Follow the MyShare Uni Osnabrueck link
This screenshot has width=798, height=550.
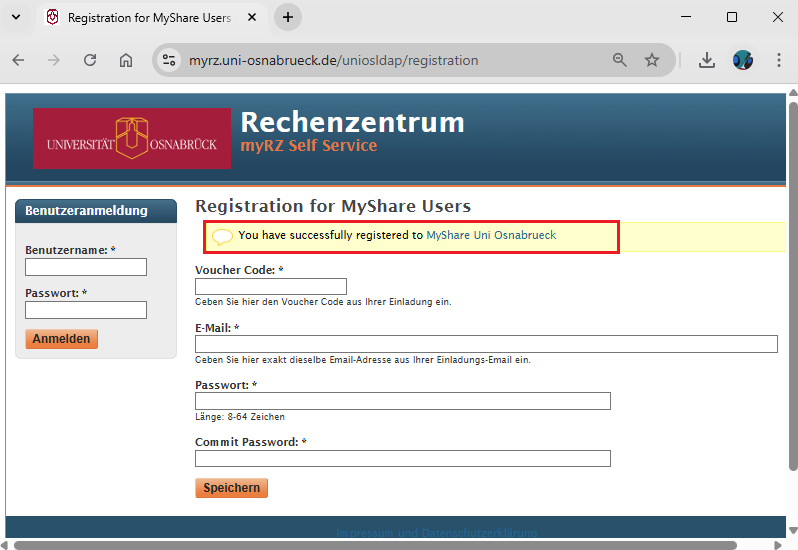[491, 235]
